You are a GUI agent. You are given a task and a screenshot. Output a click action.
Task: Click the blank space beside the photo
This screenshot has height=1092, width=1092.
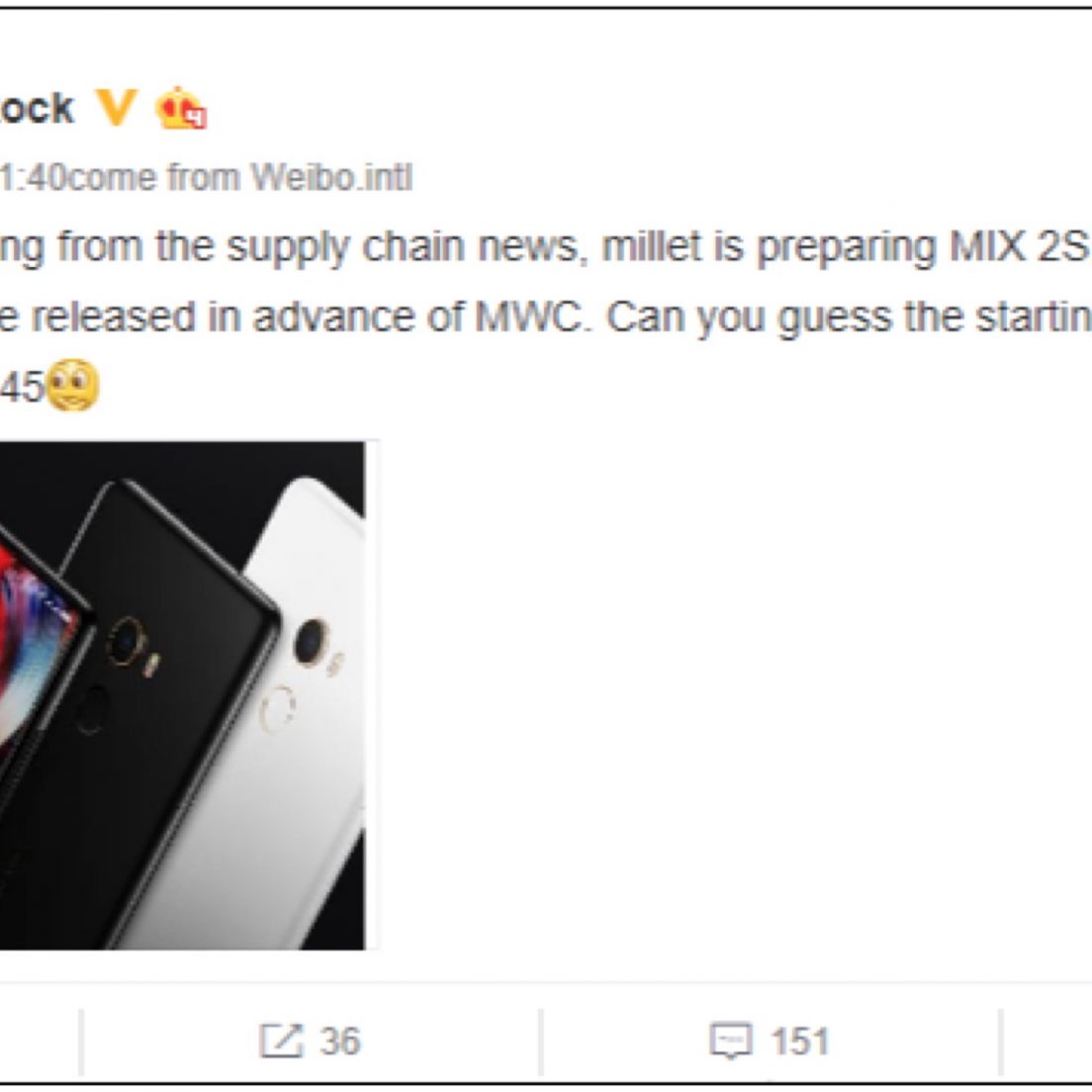pos(731,695)
